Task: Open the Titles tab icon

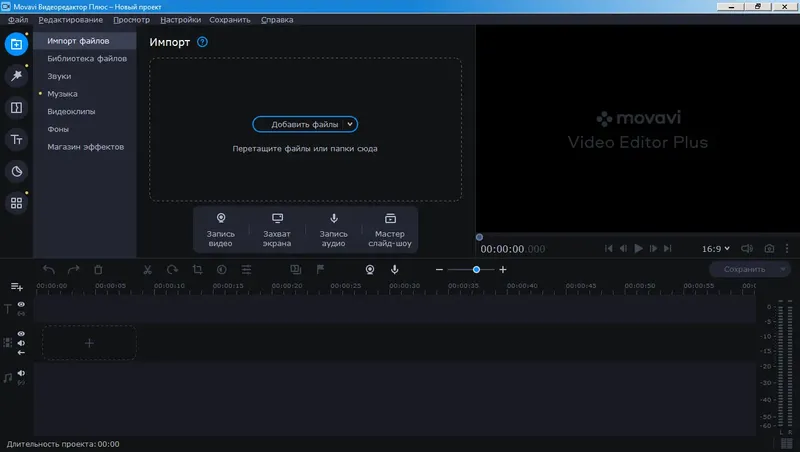Action: [16, 139]
